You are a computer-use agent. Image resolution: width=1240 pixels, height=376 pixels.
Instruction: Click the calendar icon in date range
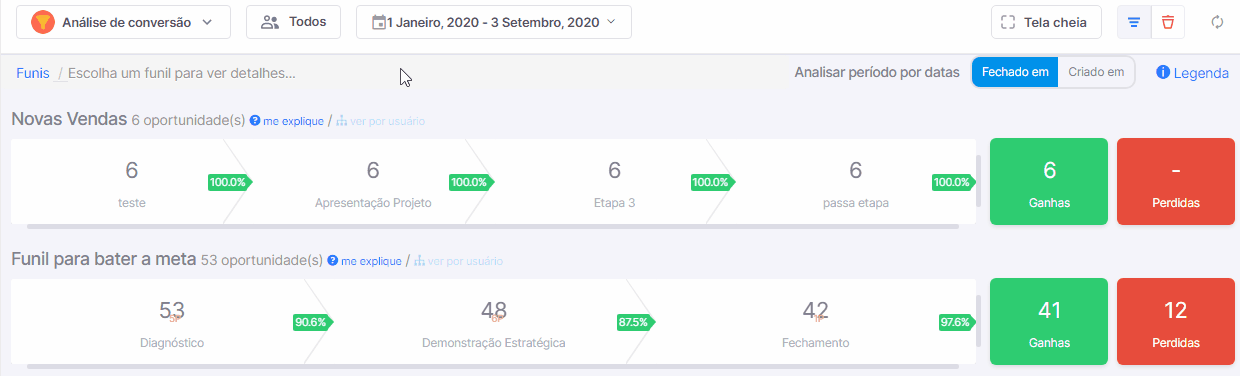(379, 22)
